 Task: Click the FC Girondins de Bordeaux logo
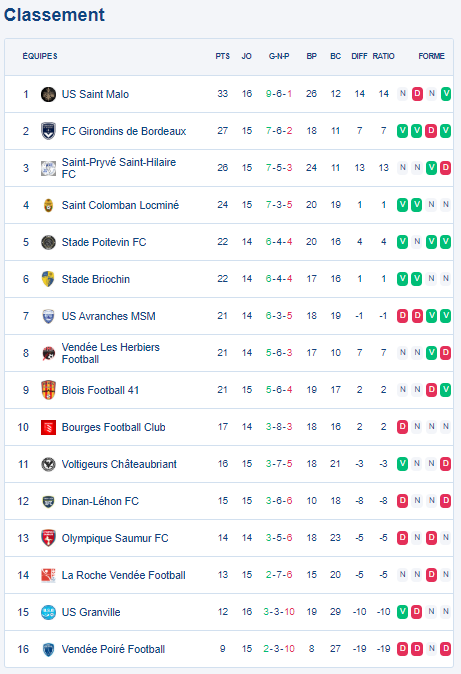(48, 131)
